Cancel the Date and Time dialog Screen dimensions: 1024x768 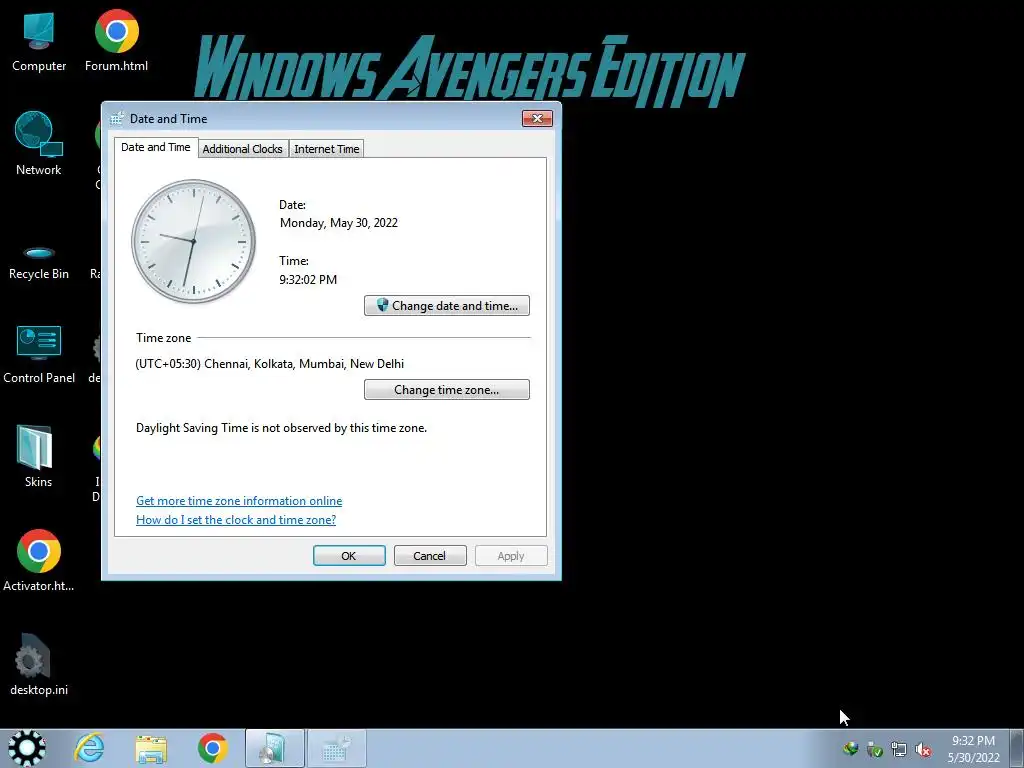[x=430, y=556]
